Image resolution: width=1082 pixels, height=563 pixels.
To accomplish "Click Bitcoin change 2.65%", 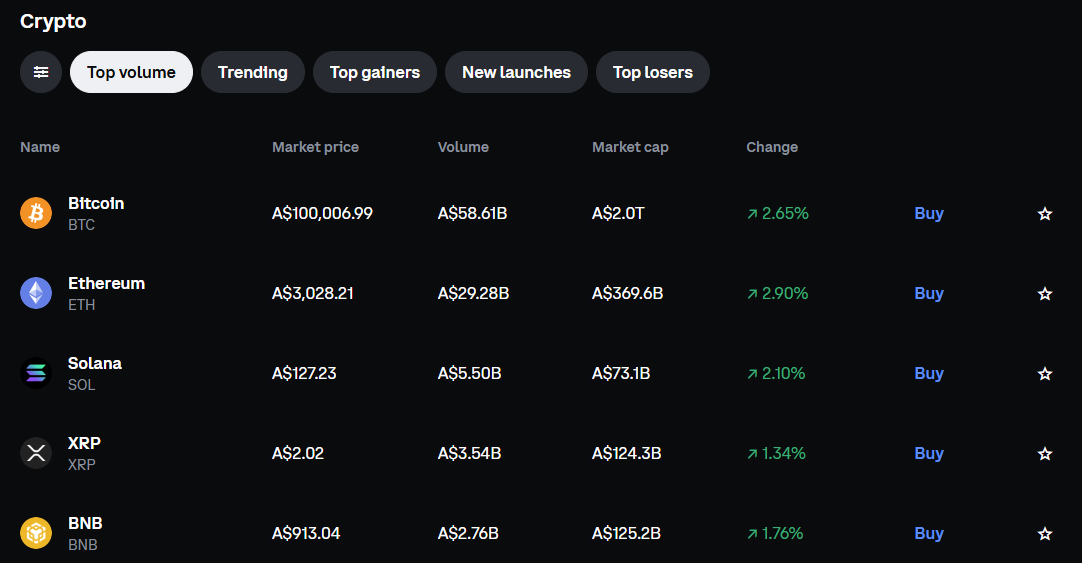I will click(778, 213).
